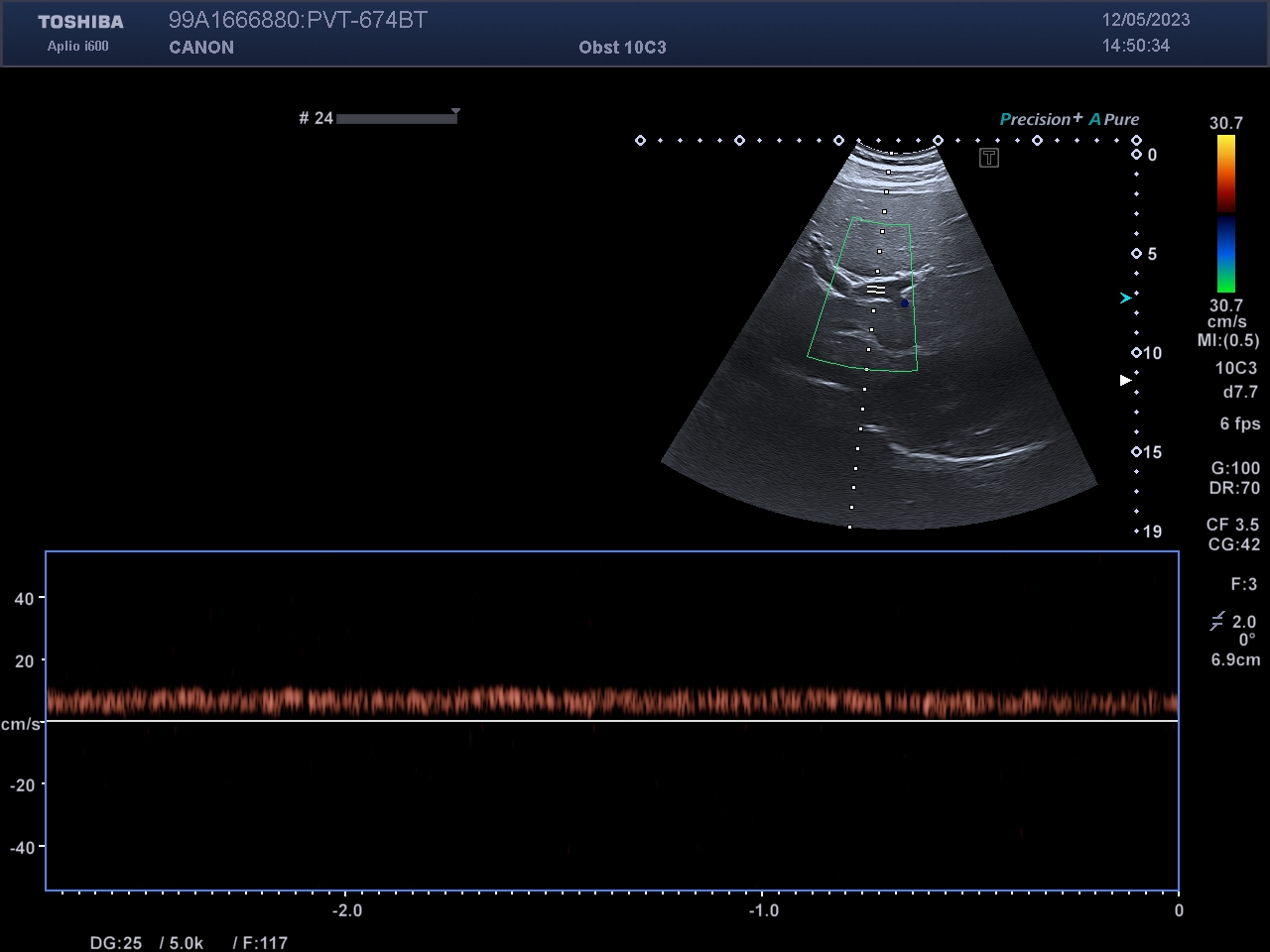Click the DR:70 dynamic range readout
The height and width of the screenshot is (952, 1270).
tap(1234, 488)
